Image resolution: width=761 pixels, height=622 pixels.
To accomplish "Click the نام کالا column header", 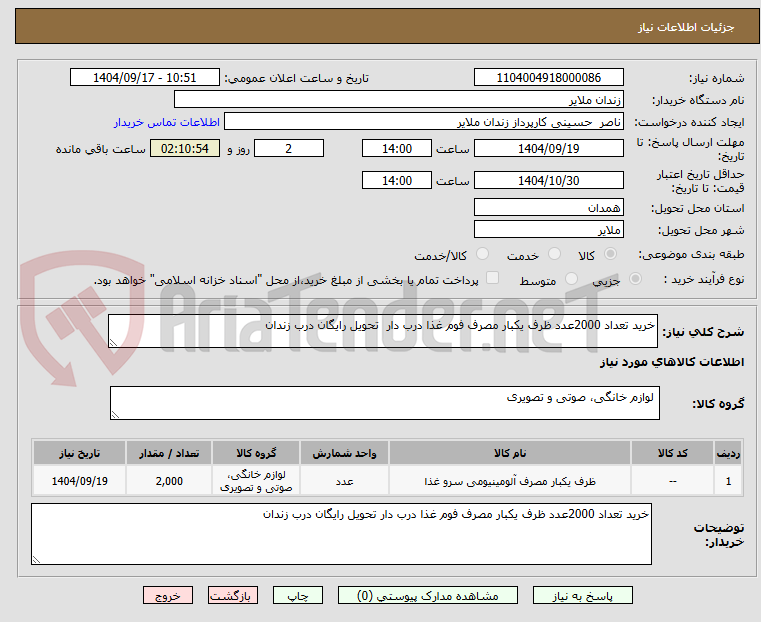I will pos(510,453).
